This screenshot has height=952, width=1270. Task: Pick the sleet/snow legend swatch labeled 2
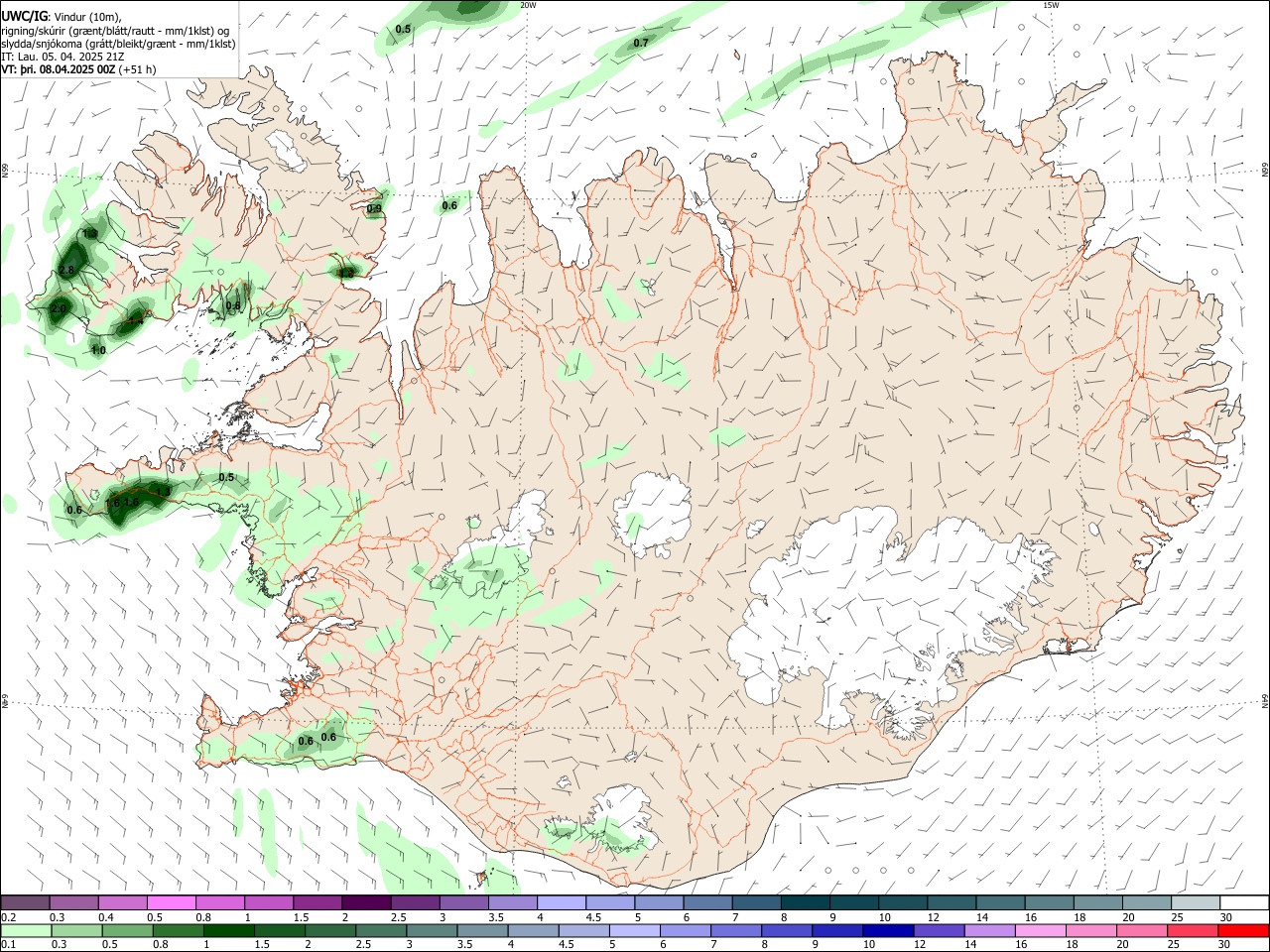366,902
